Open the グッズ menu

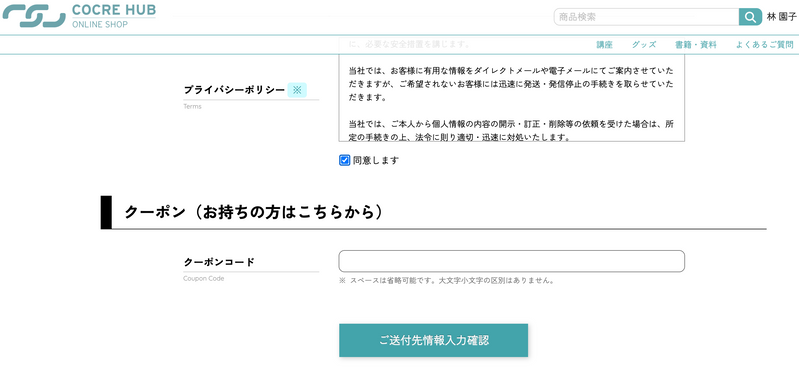[x=644, y=45]
